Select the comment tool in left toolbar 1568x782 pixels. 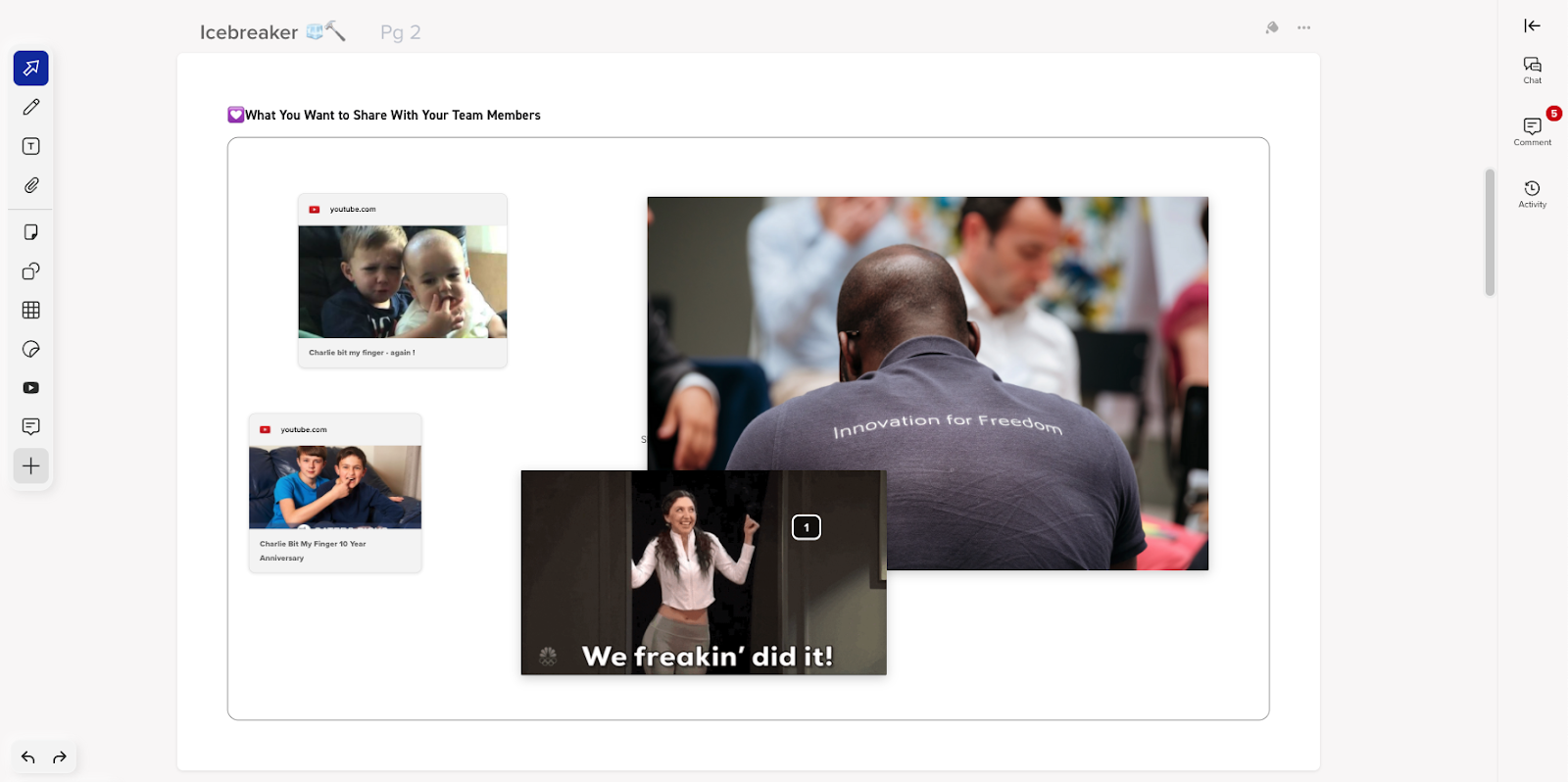[x=31, y=426]
